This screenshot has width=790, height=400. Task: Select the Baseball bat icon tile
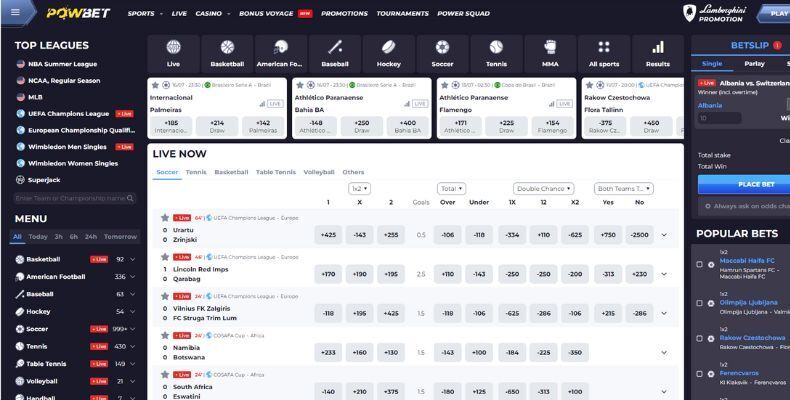pyautogui.click(x=335, y=54)
